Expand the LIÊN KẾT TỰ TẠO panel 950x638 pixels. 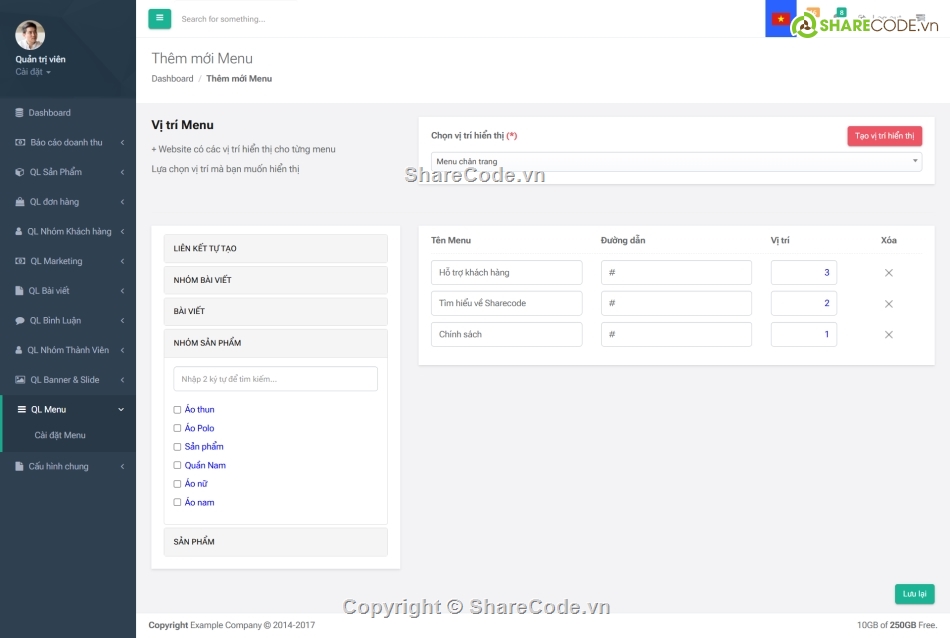(276, 248)
